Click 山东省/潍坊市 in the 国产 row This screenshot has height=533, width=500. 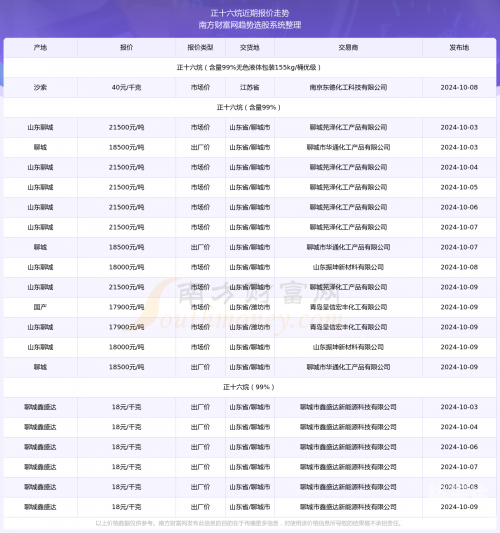click(250, 307)
